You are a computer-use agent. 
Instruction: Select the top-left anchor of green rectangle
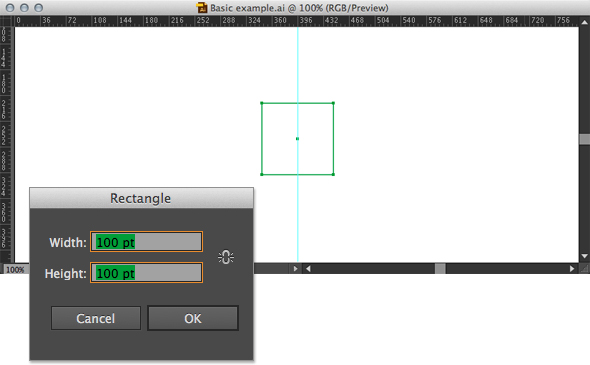pyautogui.click(x=262, y=103)
